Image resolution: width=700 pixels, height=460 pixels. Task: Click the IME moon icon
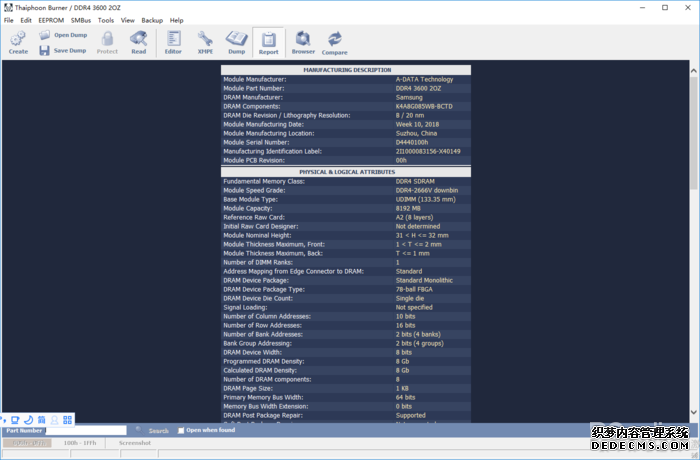[28, 420]
